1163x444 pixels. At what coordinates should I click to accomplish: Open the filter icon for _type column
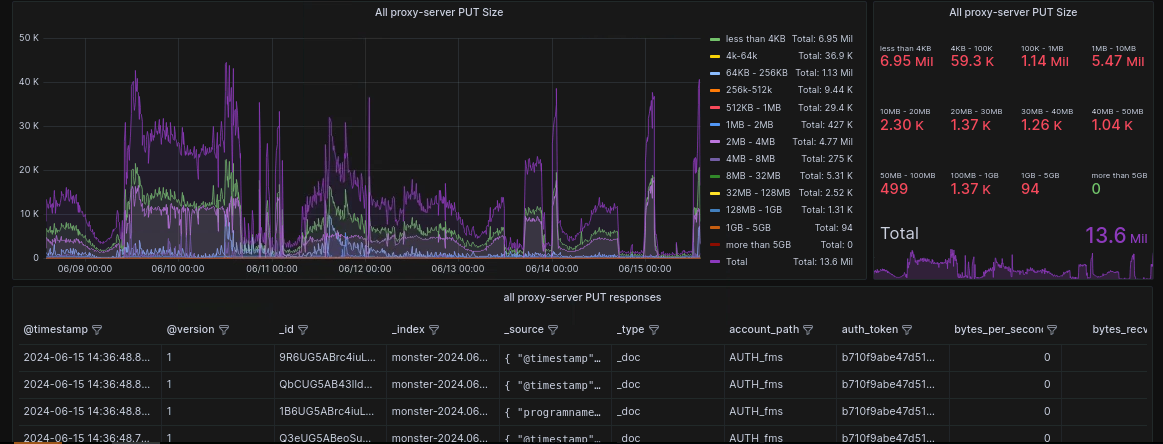coord(654,329)
